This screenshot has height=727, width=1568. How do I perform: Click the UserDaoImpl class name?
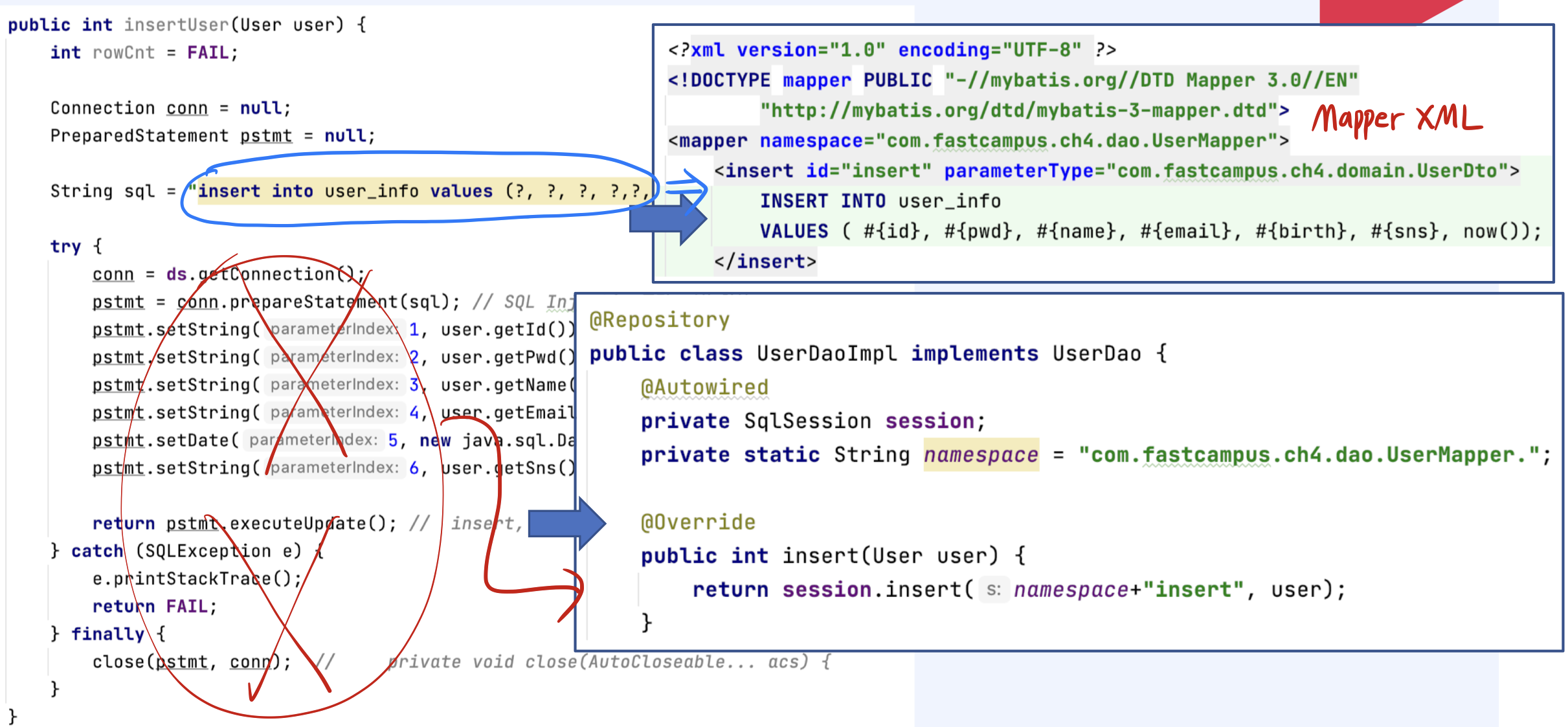pos(827,353)
